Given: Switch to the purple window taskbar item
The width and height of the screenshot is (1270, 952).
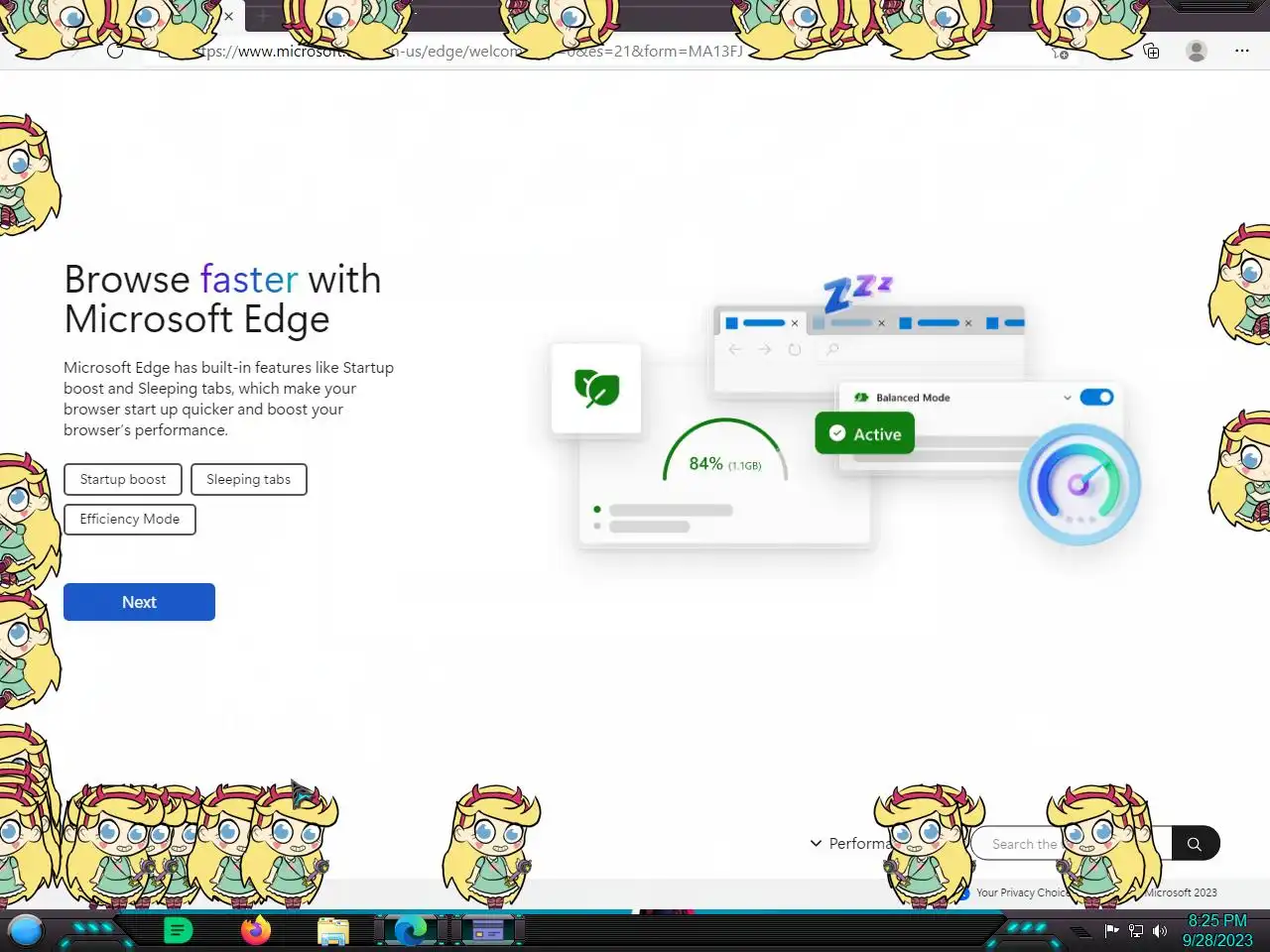Looking at the screenshot, I should click(x=488, y=930).
